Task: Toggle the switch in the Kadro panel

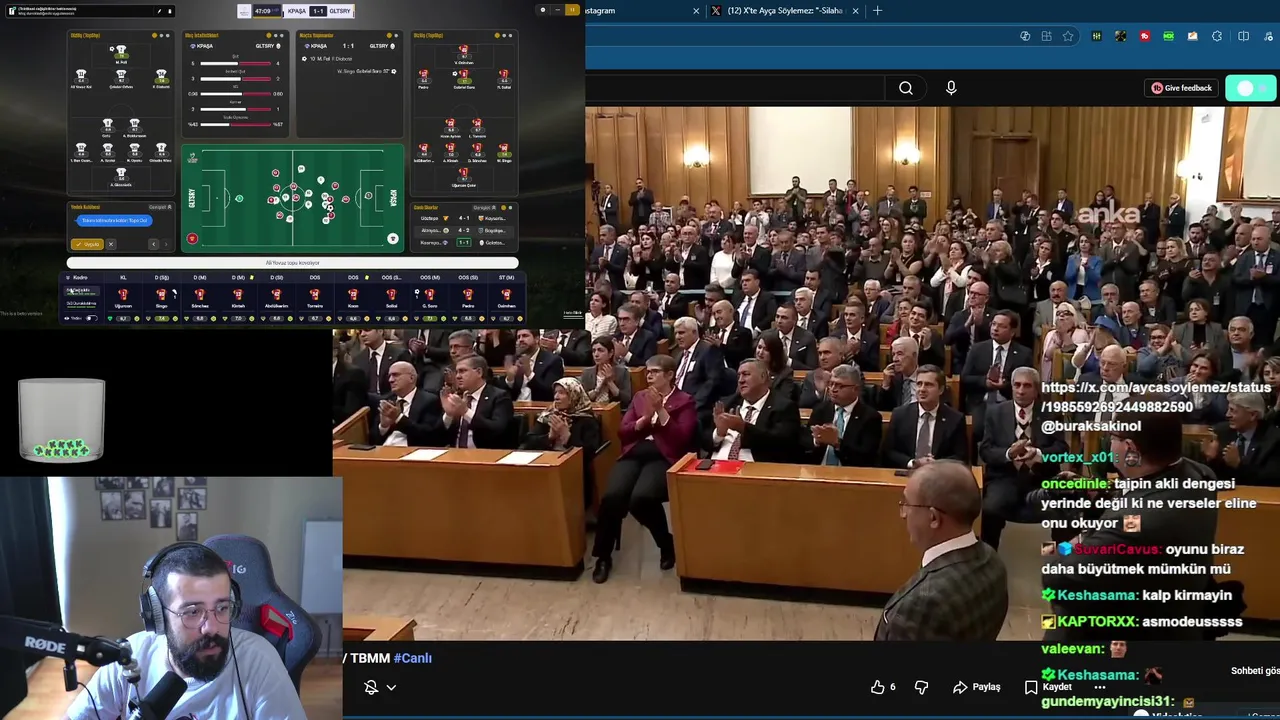Action: point(91,318)
